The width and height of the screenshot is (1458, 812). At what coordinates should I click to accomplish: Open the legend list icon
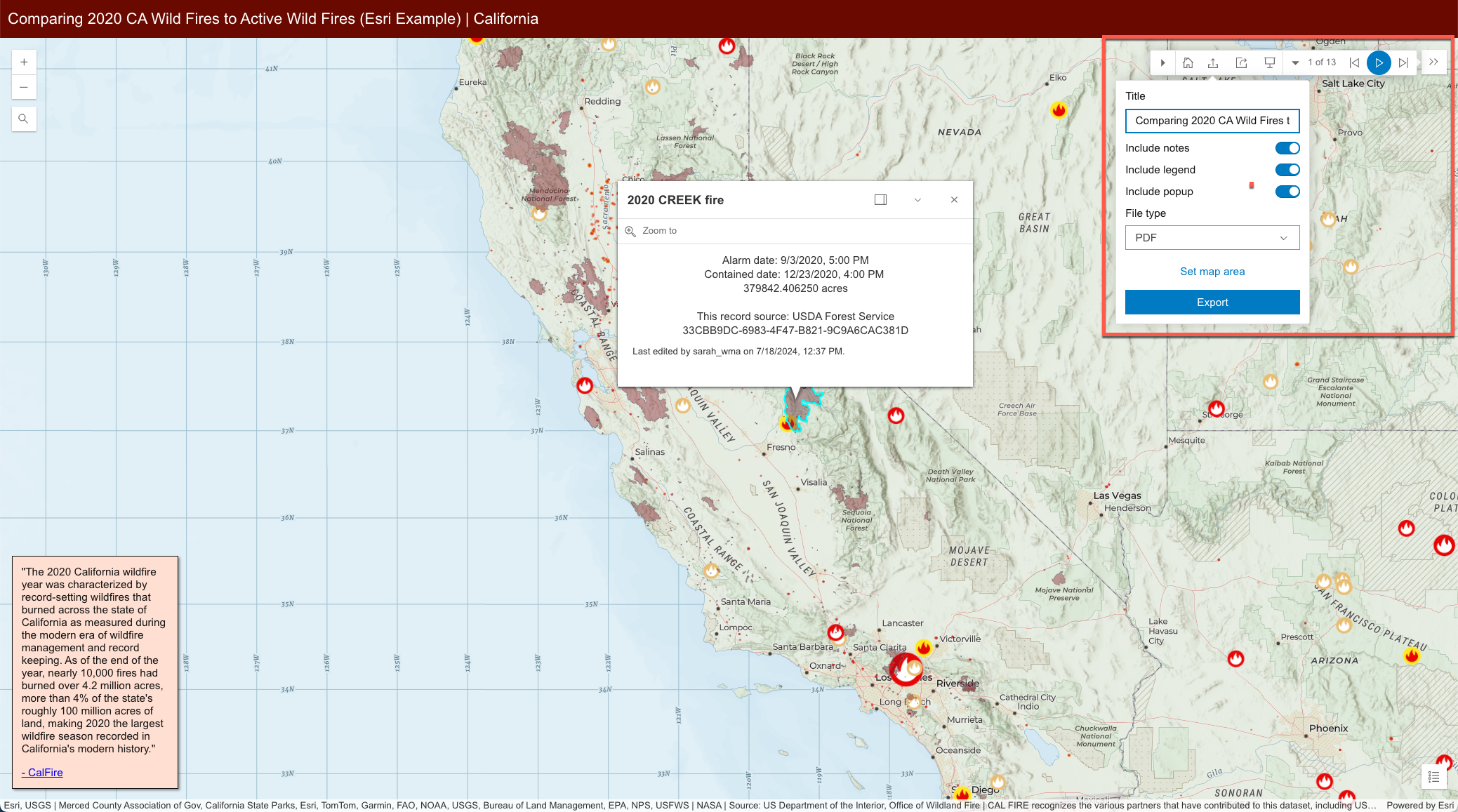pos(1433,777)
